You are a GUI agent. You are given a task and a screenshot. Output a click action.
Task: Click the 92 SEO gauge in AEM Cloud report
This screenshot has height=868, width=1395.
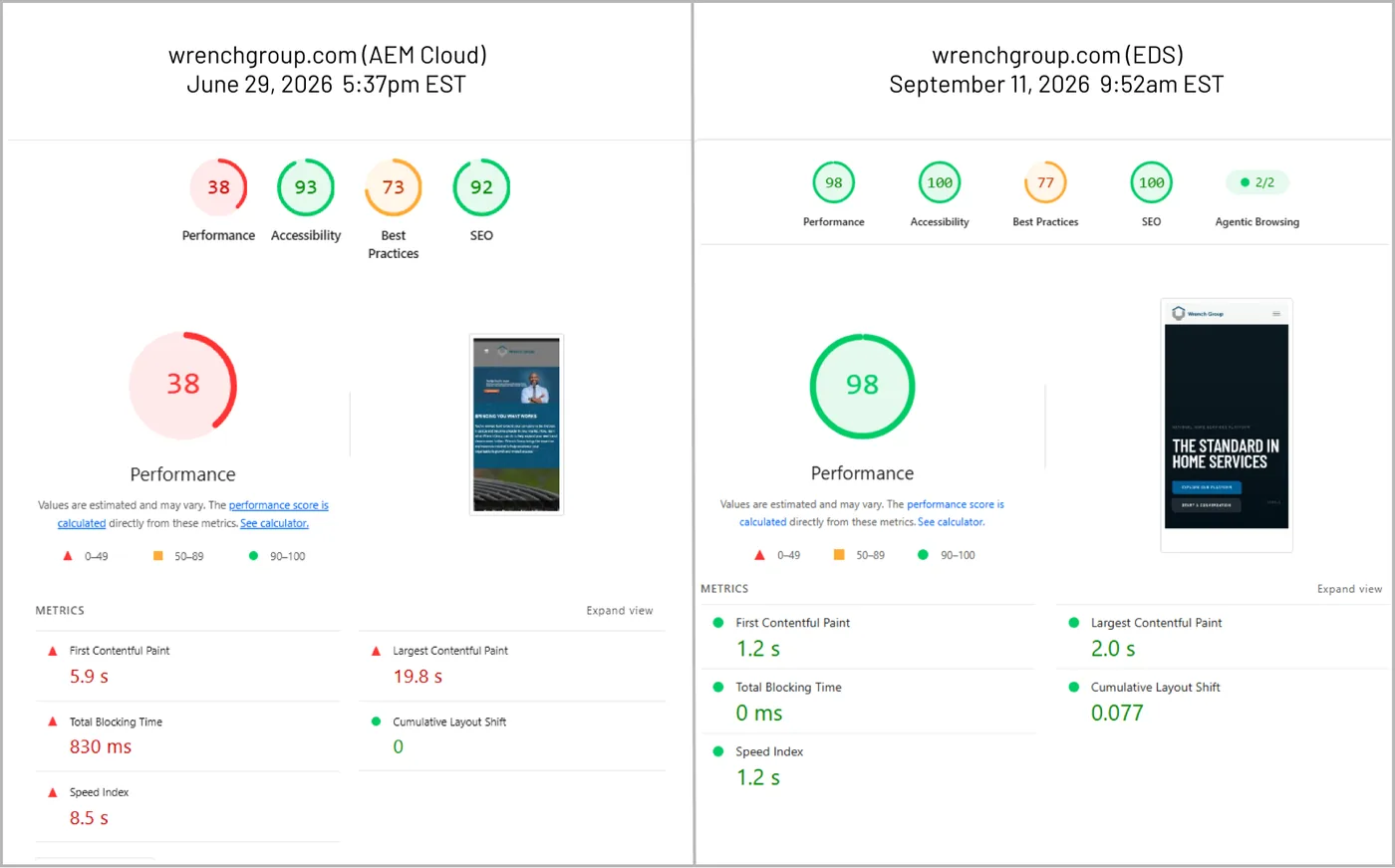[481, 187]
